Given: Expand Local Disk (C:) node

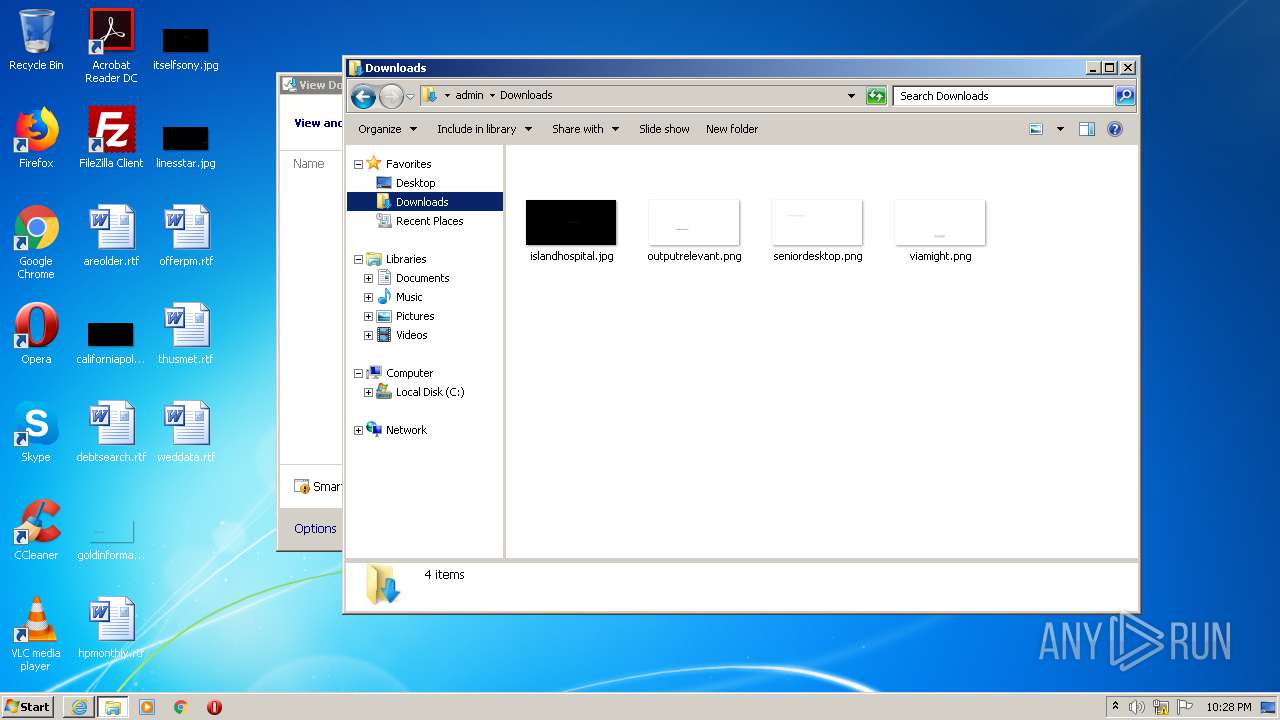Looking at the screenshot, I should coord(368,392).
